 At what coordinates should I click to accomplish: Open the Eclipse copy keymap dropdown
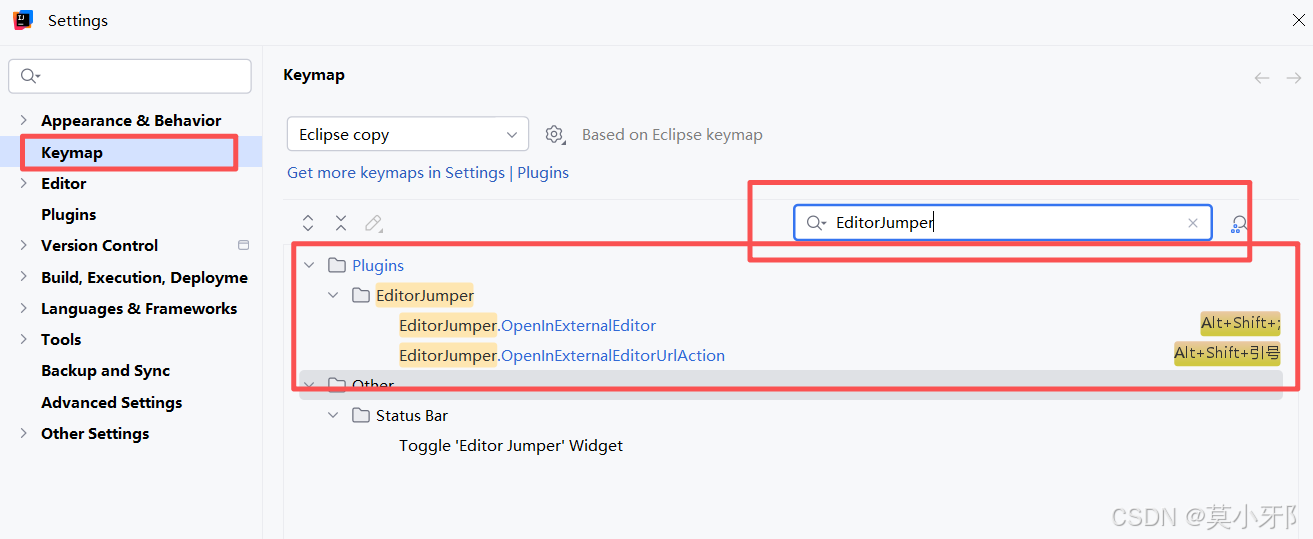[x=408, y=134]
